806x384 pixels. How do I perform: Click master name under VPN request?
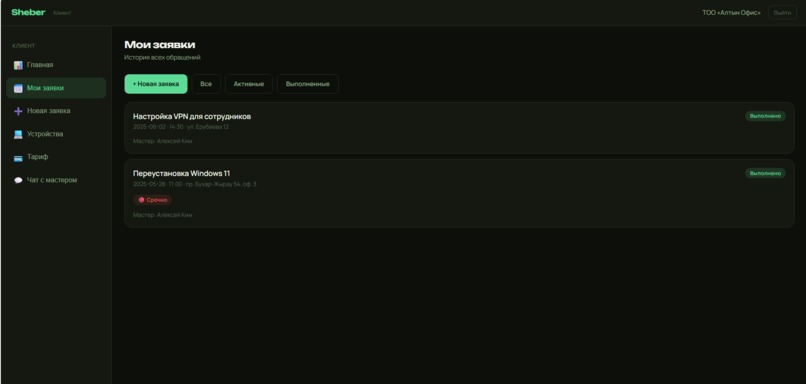[162, 141]
